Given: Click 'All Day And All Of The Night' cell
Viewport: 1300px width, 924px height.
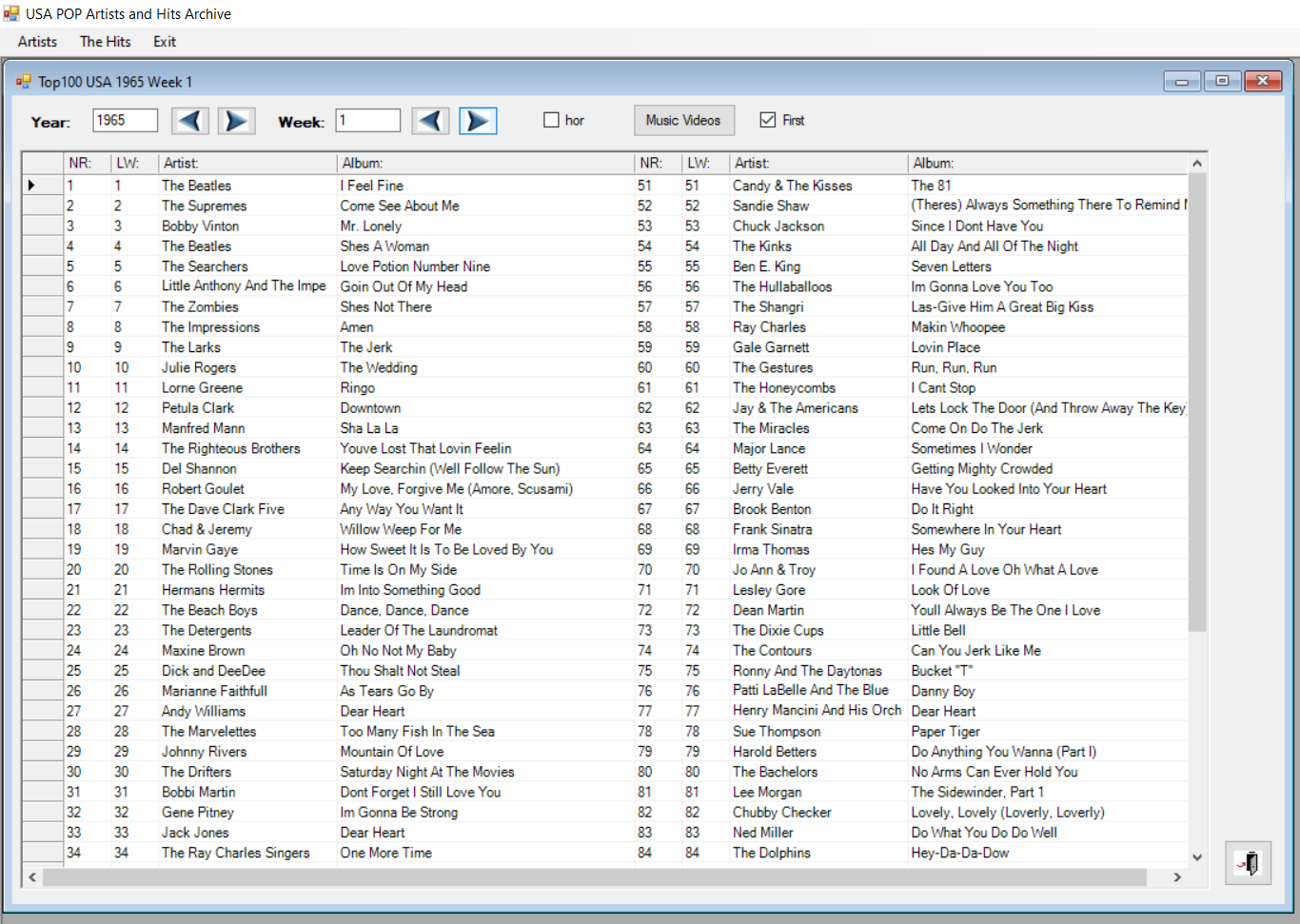Looking at the screenshot, I should (1048, 246).
